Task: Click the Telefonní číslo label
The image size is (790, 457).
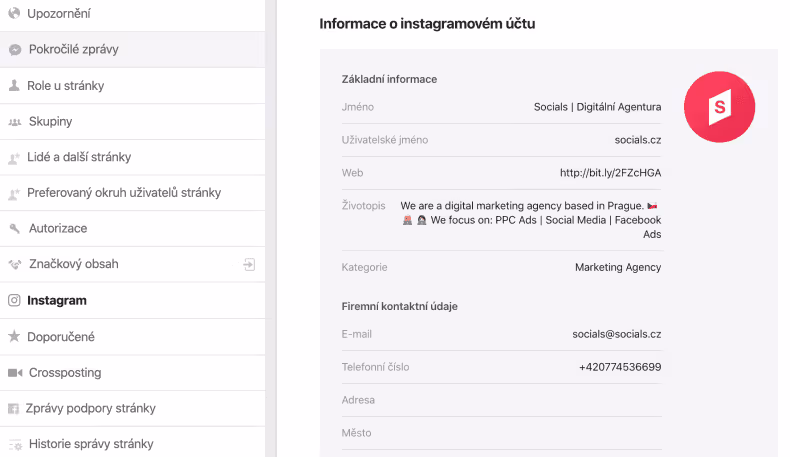Action: [x=375, y=367]
